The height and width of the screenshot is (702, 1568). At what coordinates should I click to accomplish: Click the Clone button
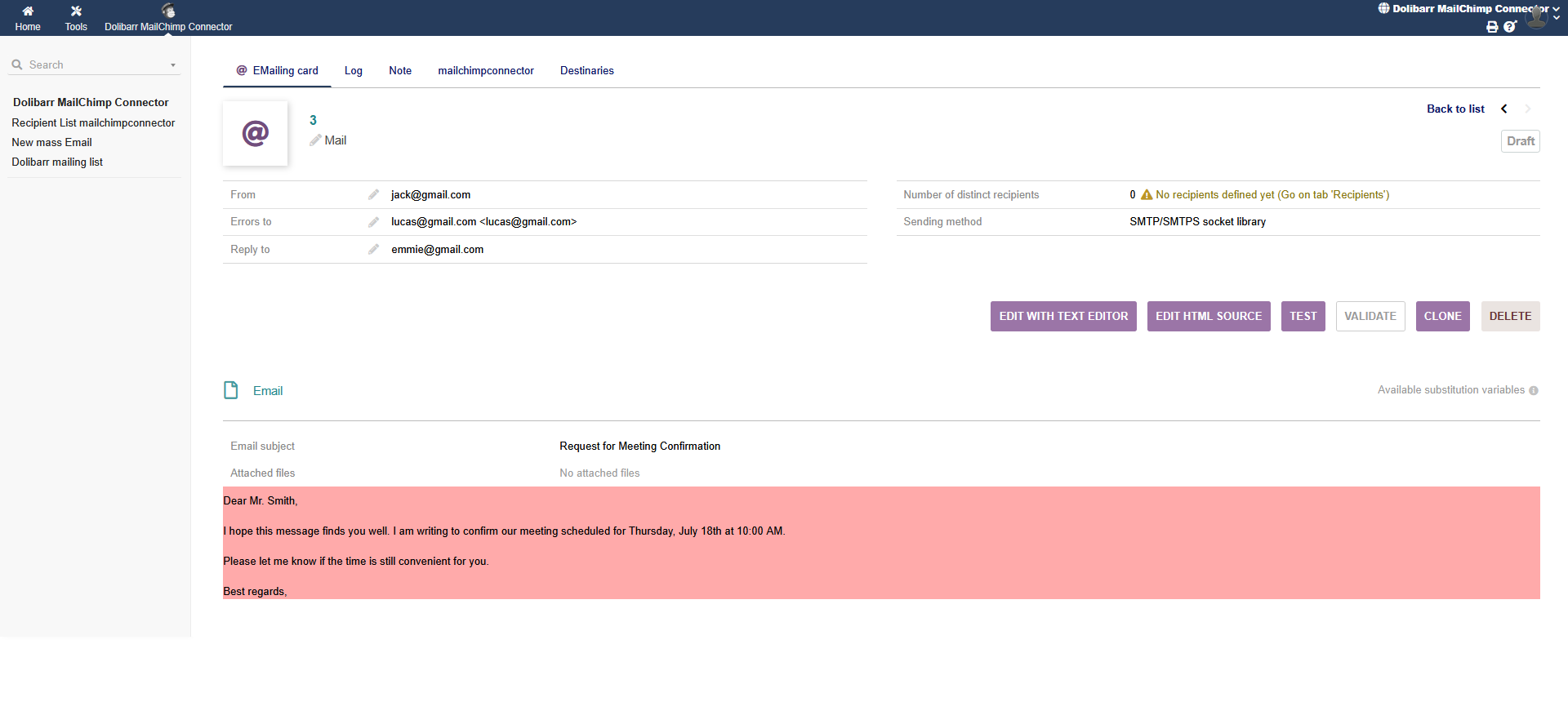click(1442, 317)
